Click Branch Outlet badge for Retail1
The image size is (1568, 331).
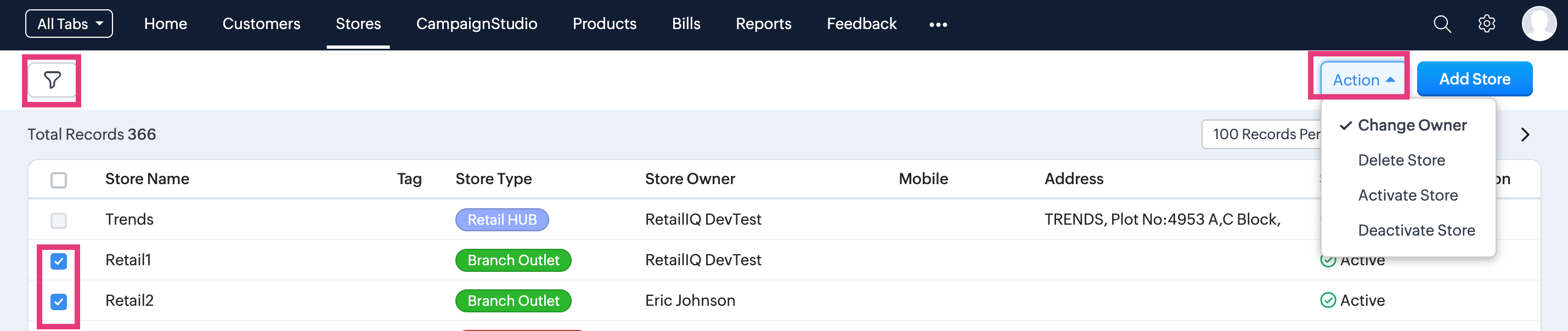513,260
